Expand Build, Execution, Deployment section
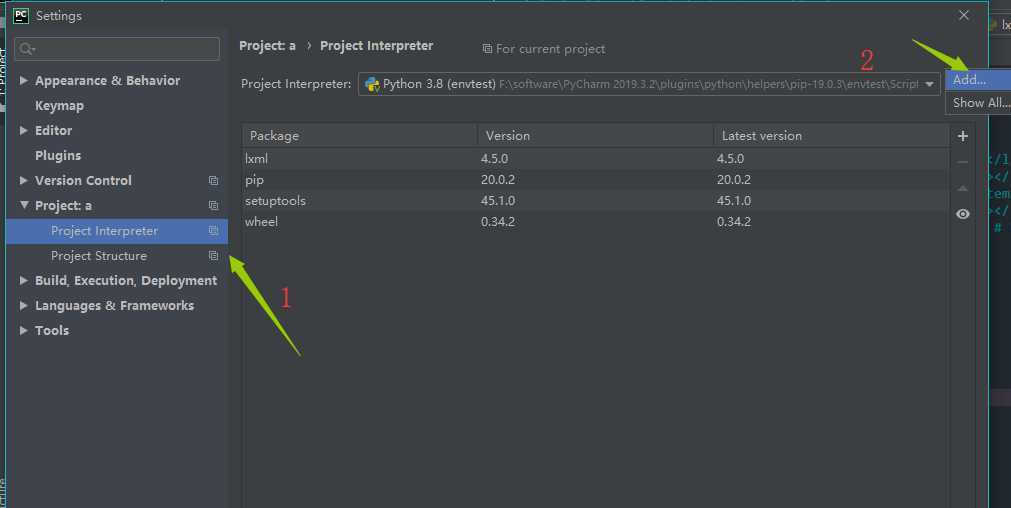 24,280
